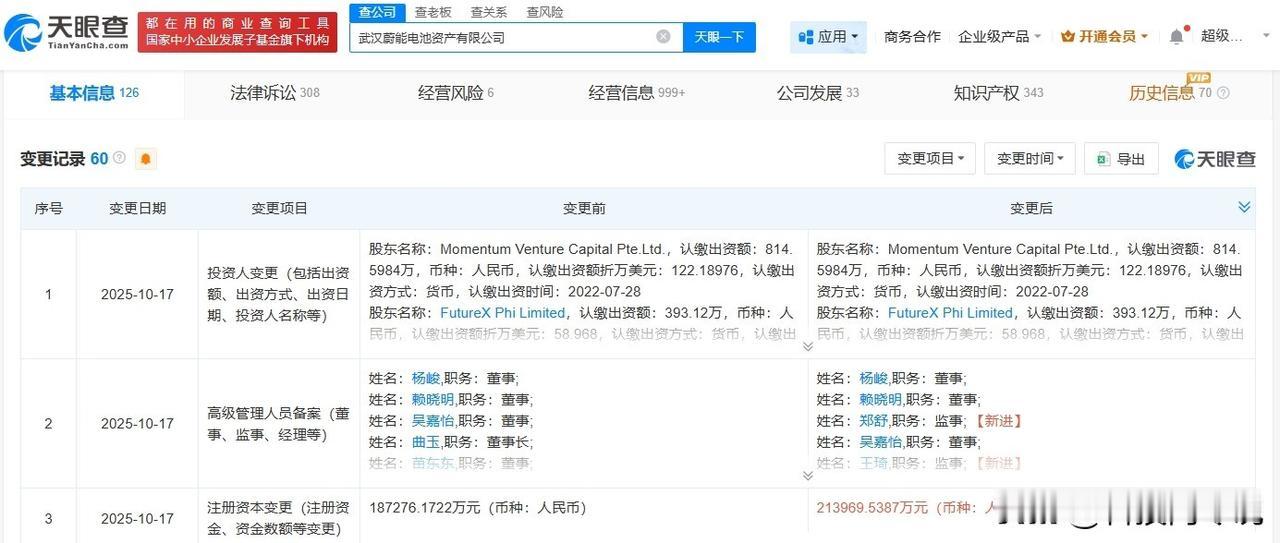Open FutureX Phi Limited link in 变更前 column
This screenshot has width=1280, height=543.
pyautogui.click(x=503, y=313)
